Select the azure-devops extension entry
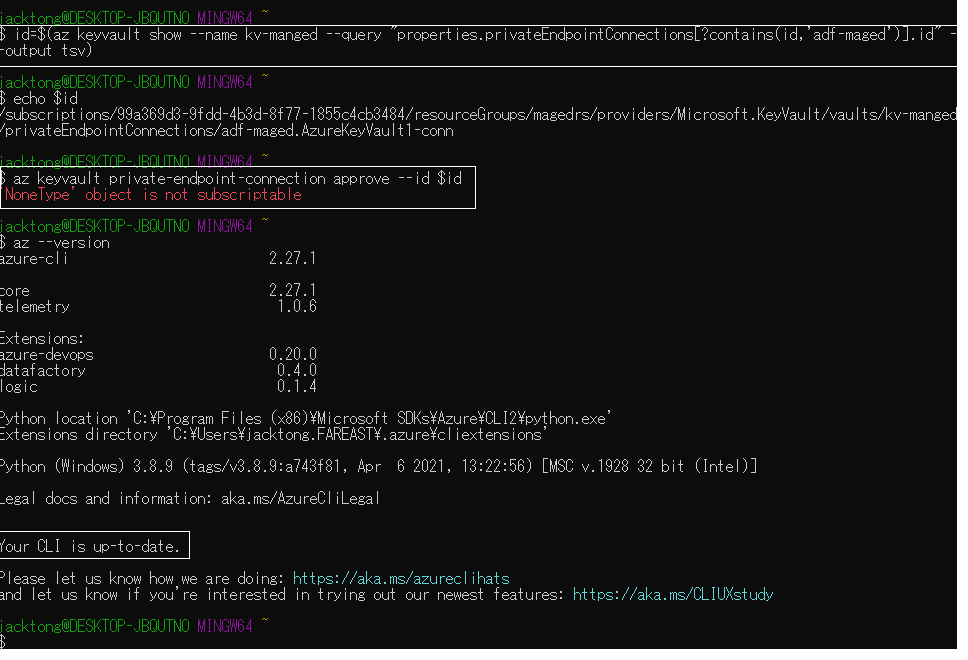Screen dimensions: 968x660 [x=150, y=354]
